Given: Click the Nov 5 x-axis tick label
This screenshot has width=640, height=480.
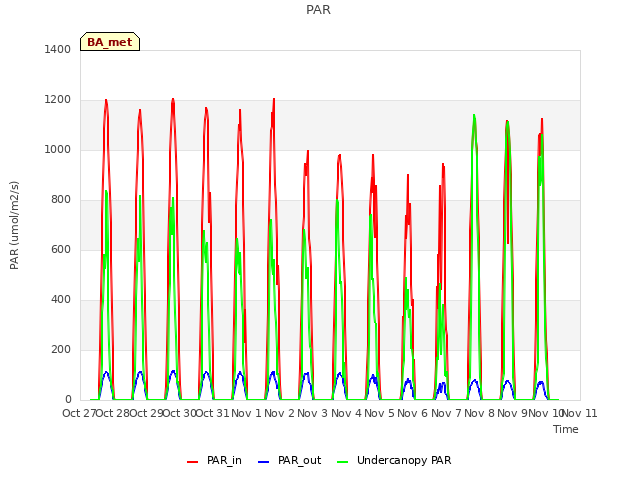Looking at the screenshot, I should click(x=380, y=413).
